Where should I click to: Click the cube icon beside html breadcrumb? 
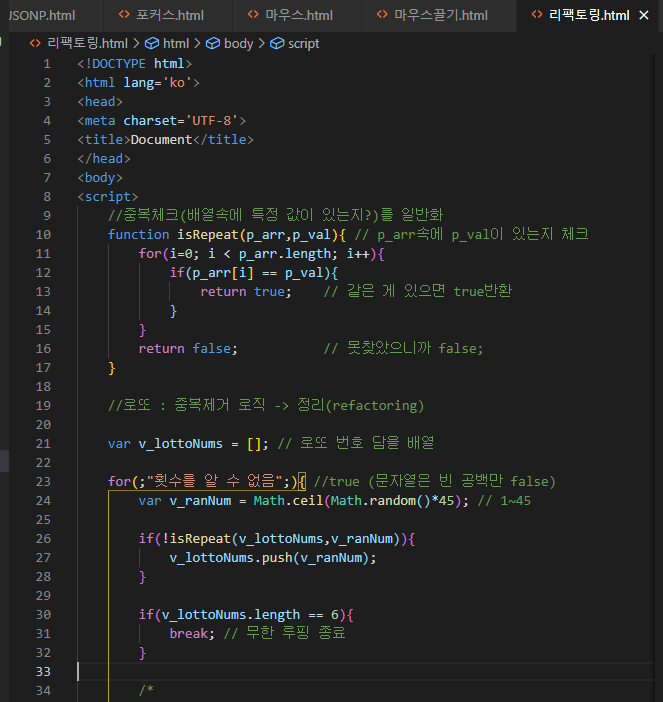[x=152, y=44]
